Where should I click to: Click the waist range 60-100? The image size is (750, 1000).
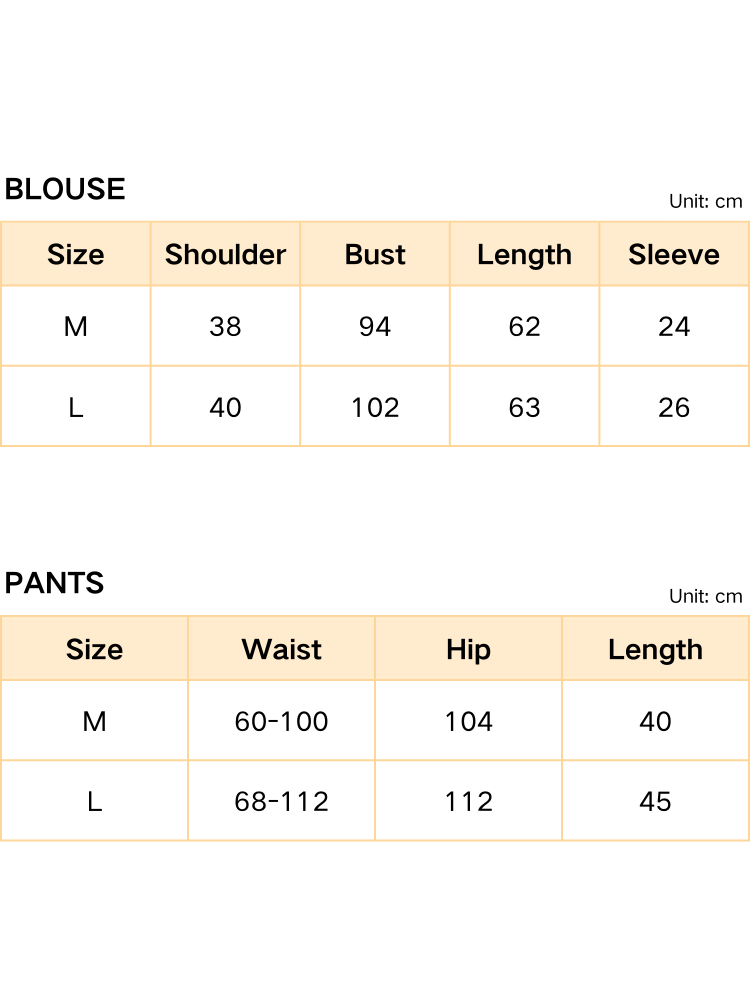pyautogui.click(x=281, y=722)
